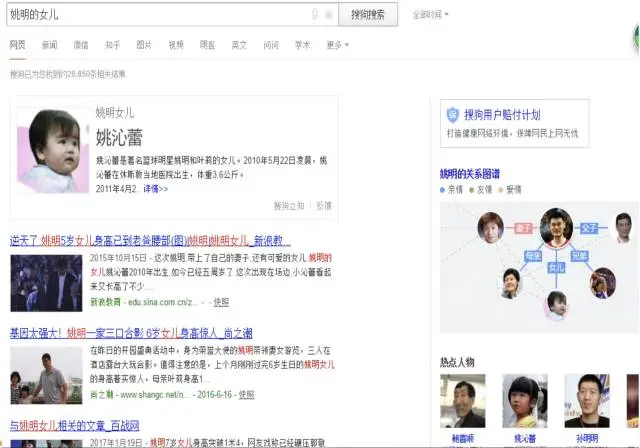Open 快照 for the edu.sina.com.cn result
This screenshot has height=448, width=640.
point(221,302)
